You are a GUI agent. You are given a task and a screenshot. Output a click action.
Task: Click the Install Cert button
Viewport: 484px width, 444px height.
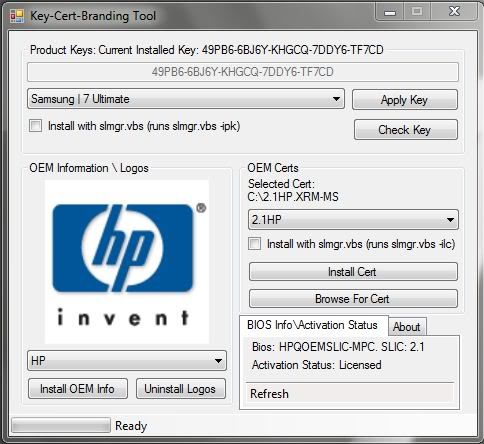pos(353,272)
